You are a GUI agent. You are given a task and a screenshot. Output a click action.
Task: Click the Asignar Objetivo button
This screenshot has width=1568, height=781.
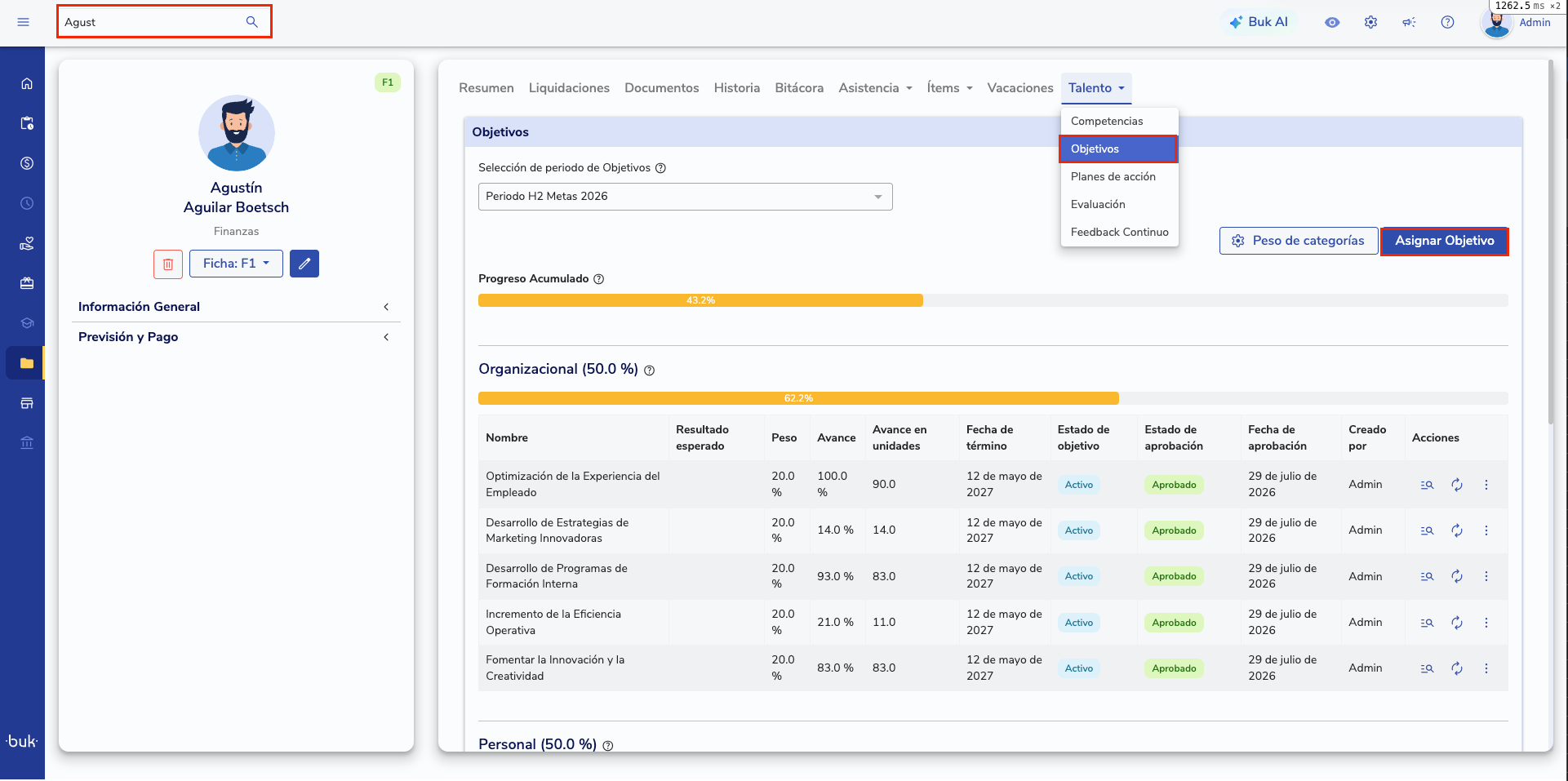coord(1444,241)
